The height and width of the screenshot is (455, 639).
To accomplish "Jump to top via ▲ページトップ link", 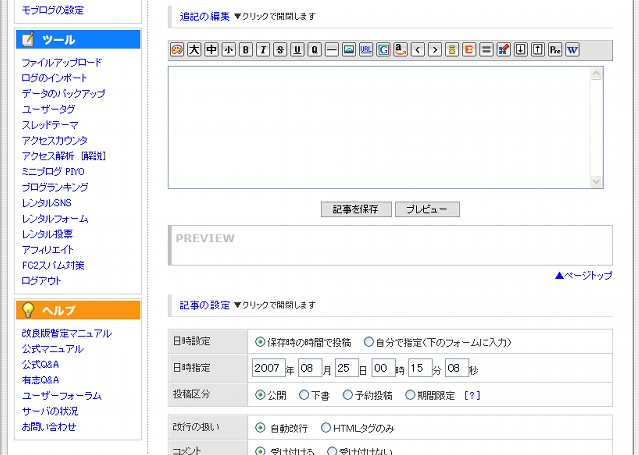I will click(x=584, y=276).
